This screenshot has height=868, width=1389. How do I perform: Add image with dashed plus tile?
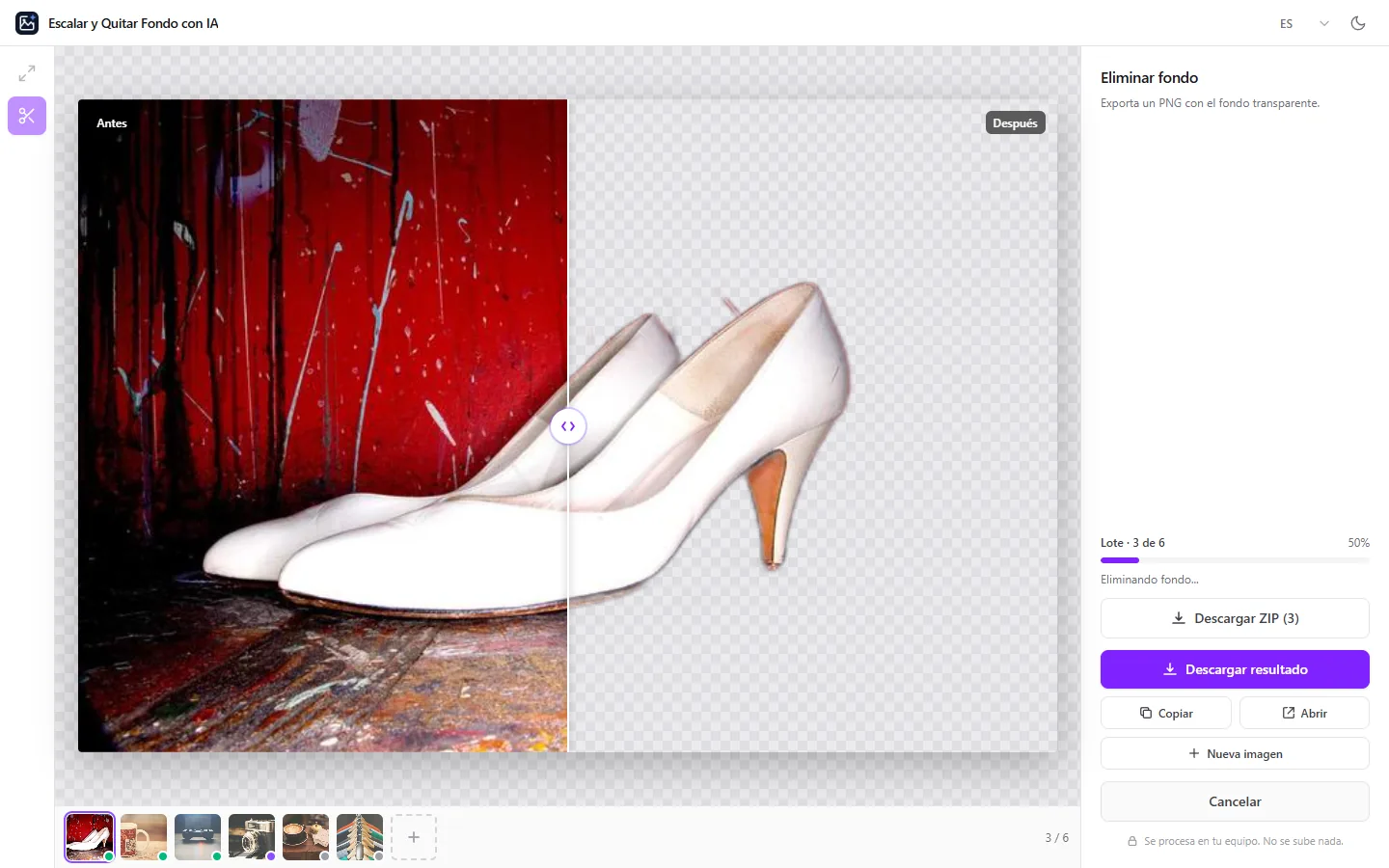pyautogui.click(x=414, y=837)
